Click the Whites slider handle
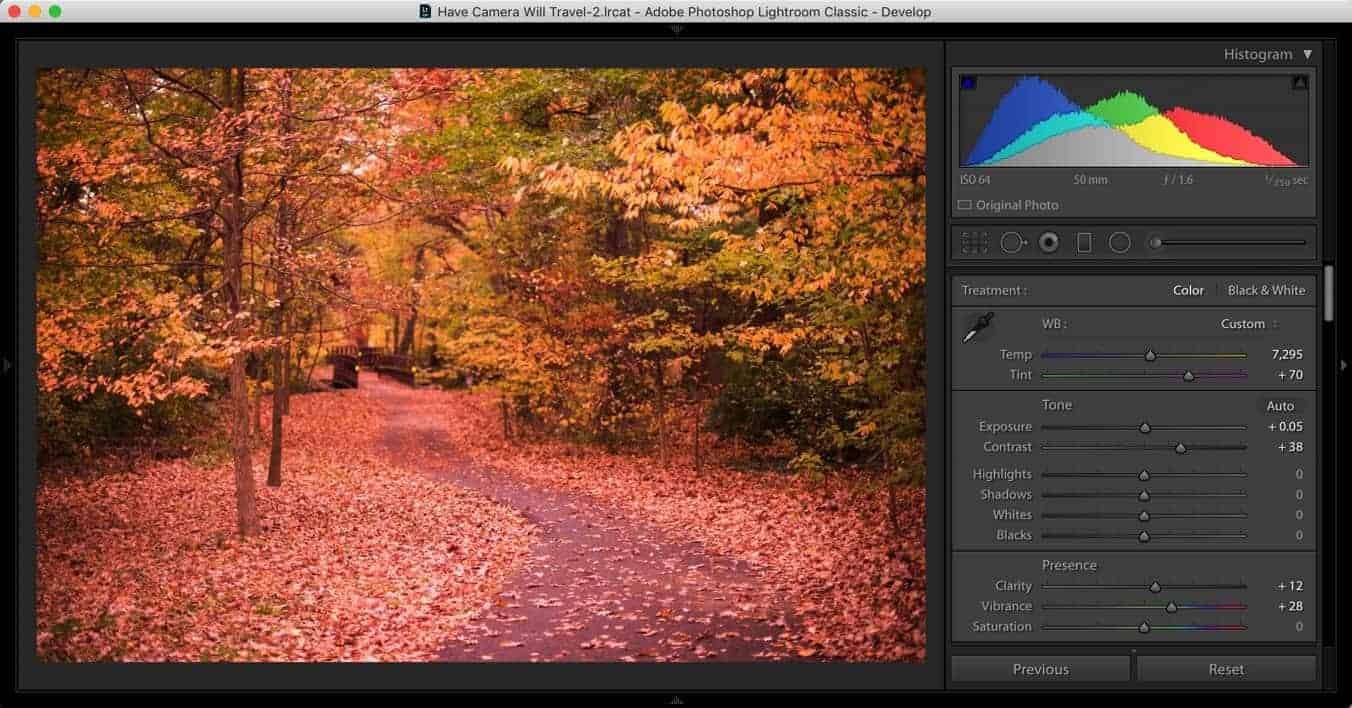Image resolution: width=1352 pixels, height=708 pixels. (1144, 516)
